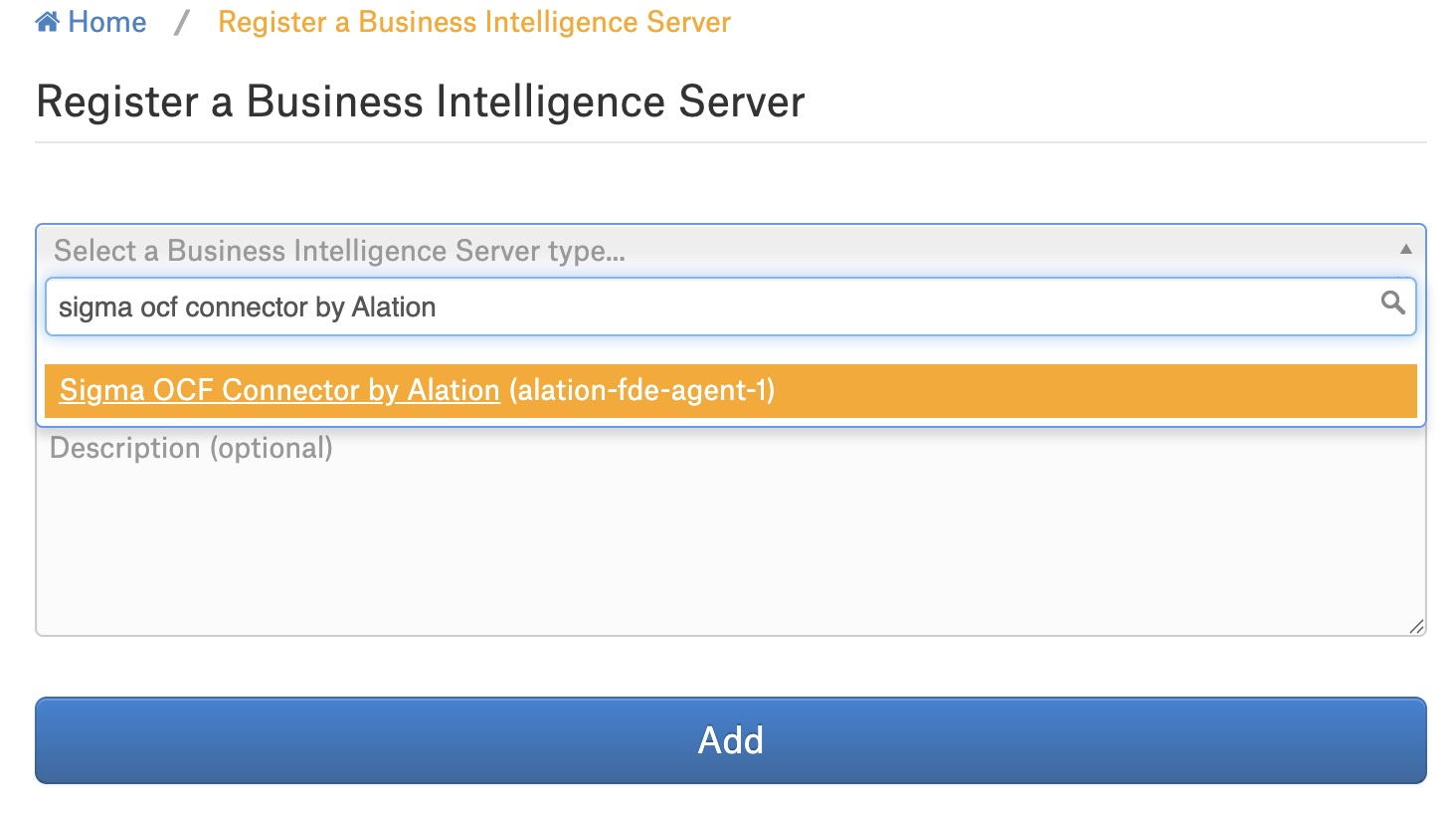This screenshot has height=814, width=1456.
Task: Open 'Register a Business Intelligence Server' breadcrumb
Action: pyautogui.click(x=473, y=22)
